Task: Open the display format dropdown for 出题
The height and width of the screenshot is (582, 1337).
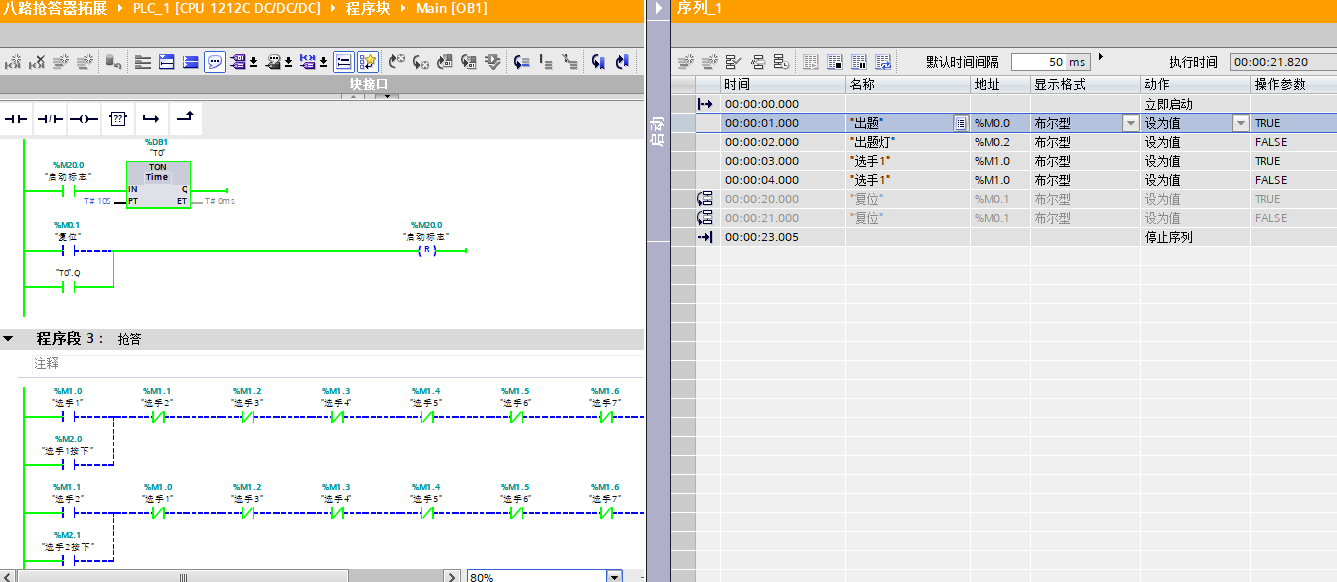Action: click(x=1131, y=123)
